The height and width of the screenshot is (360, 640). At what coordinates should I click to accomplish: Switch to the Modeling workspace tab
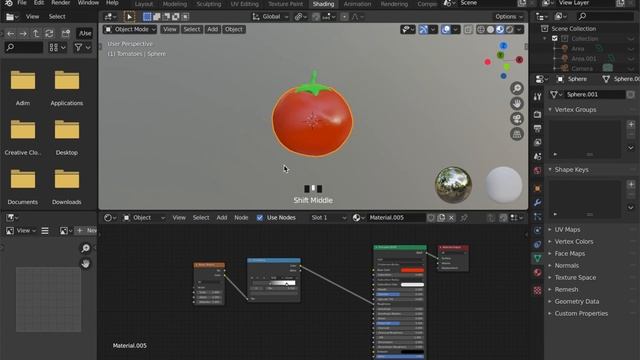click(x=175, y=4)
